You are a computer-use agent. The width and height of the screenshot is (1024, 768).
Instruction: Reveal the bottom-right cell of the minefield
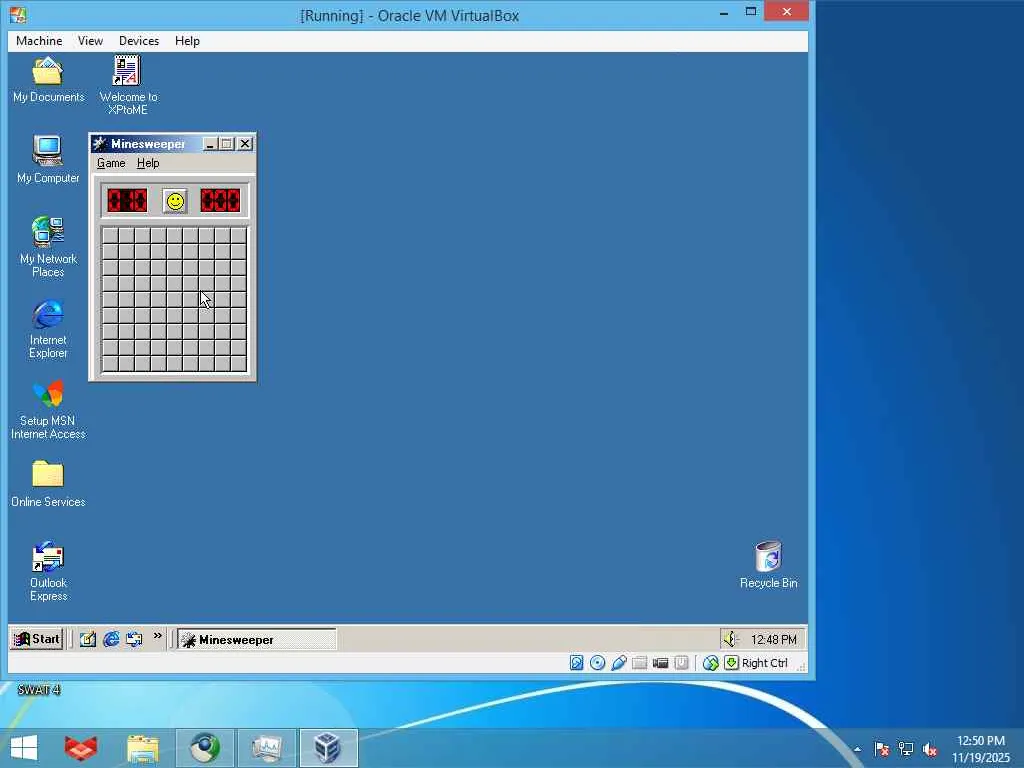tap(238, 364)
